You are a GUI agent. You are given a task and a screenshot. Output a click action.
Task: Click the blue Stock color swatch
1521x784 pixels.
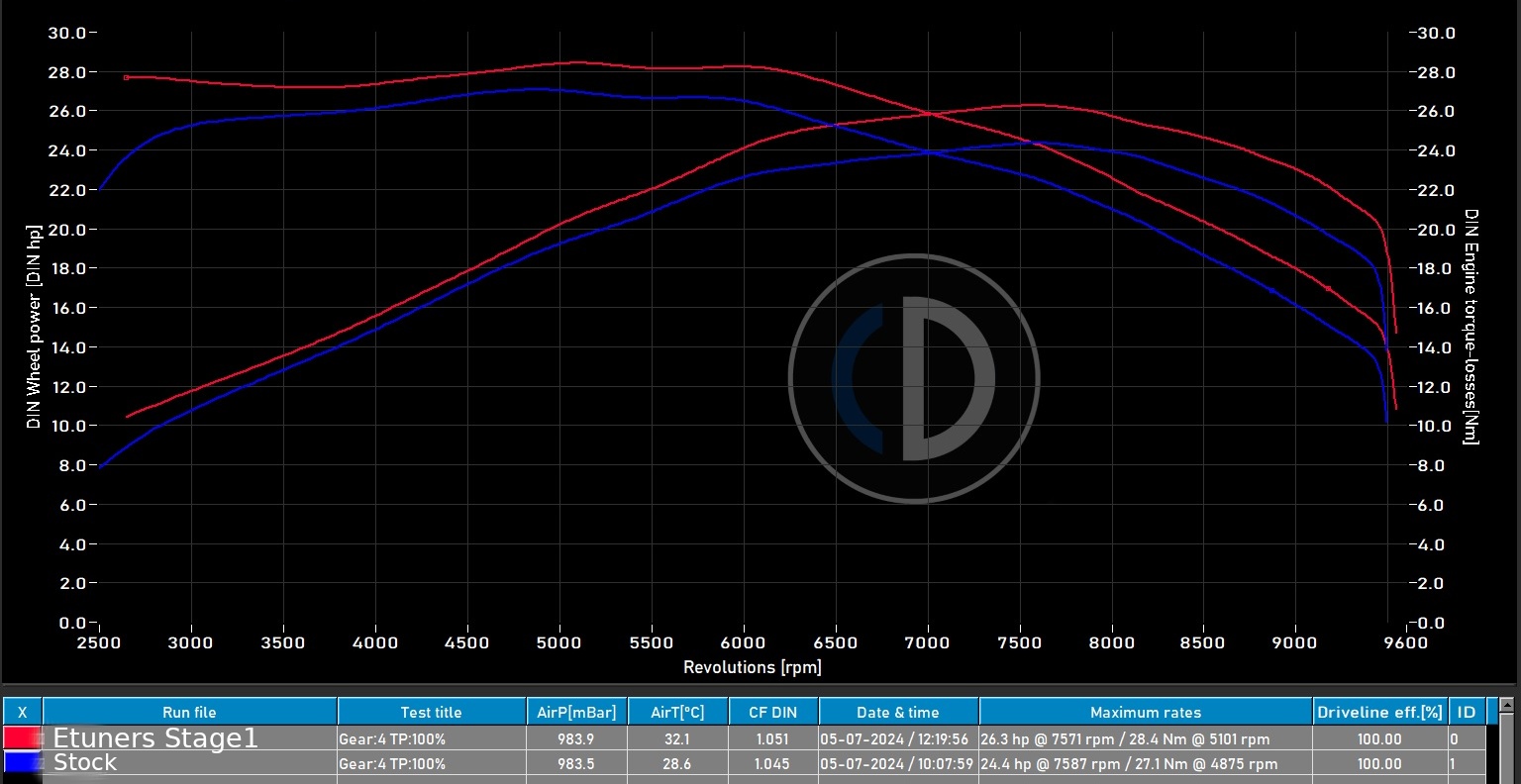tap(23, 763)
